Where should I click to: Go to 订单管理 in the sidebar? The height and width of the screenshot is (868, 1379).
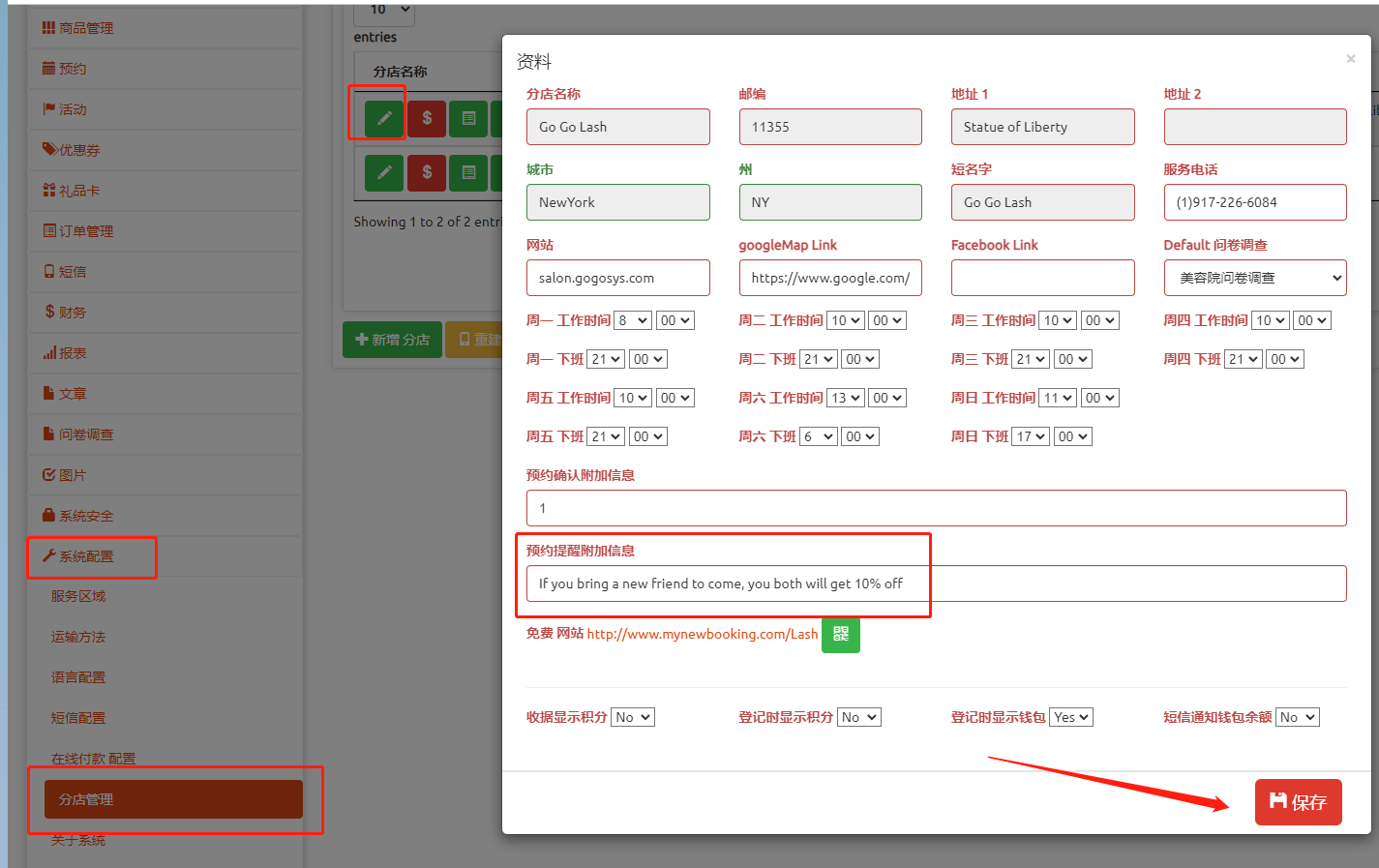click(x=86, y=231)
